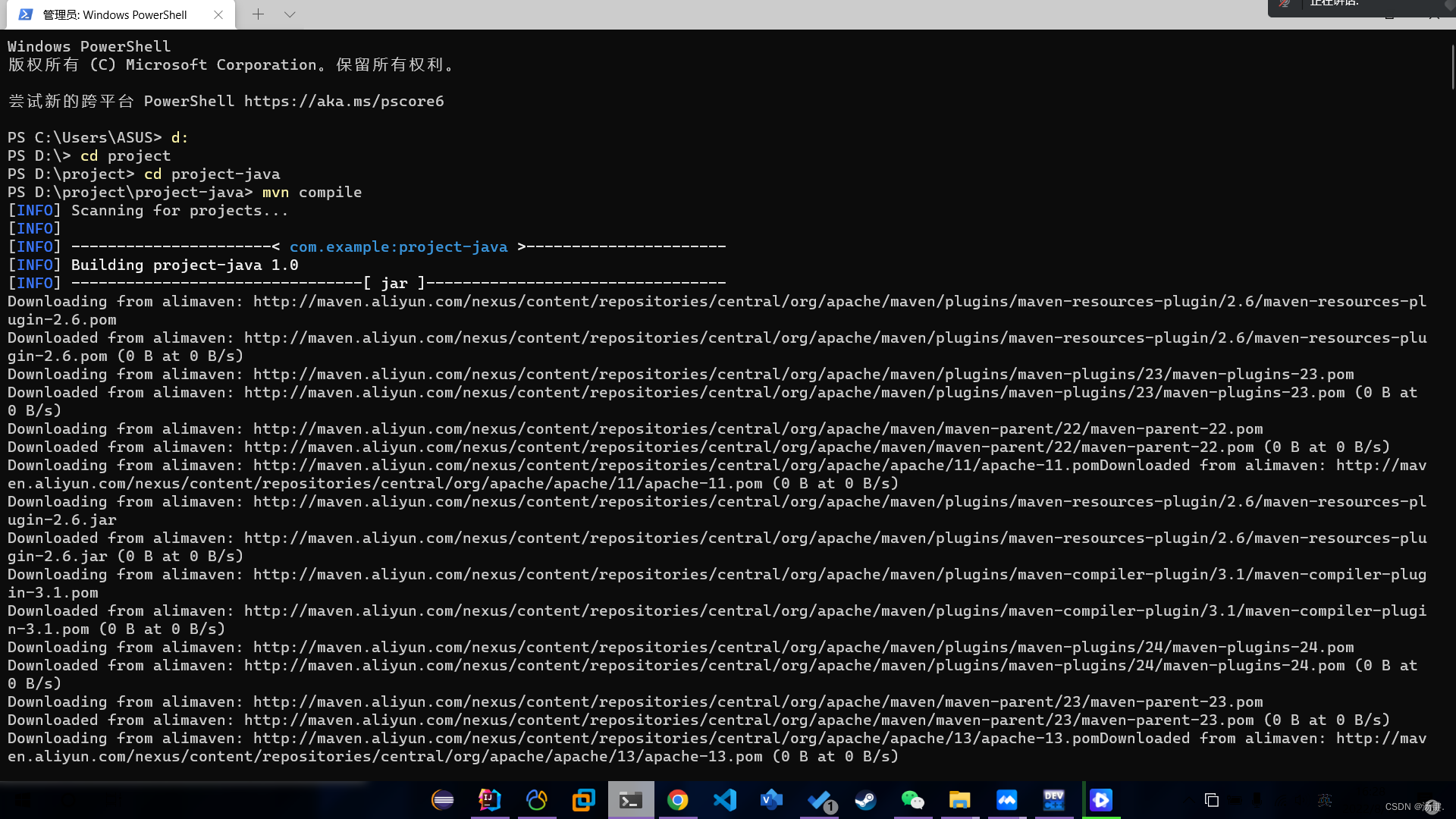
Task: Click the 'Windows PowerShell' header line
Action: coord(89,46)
